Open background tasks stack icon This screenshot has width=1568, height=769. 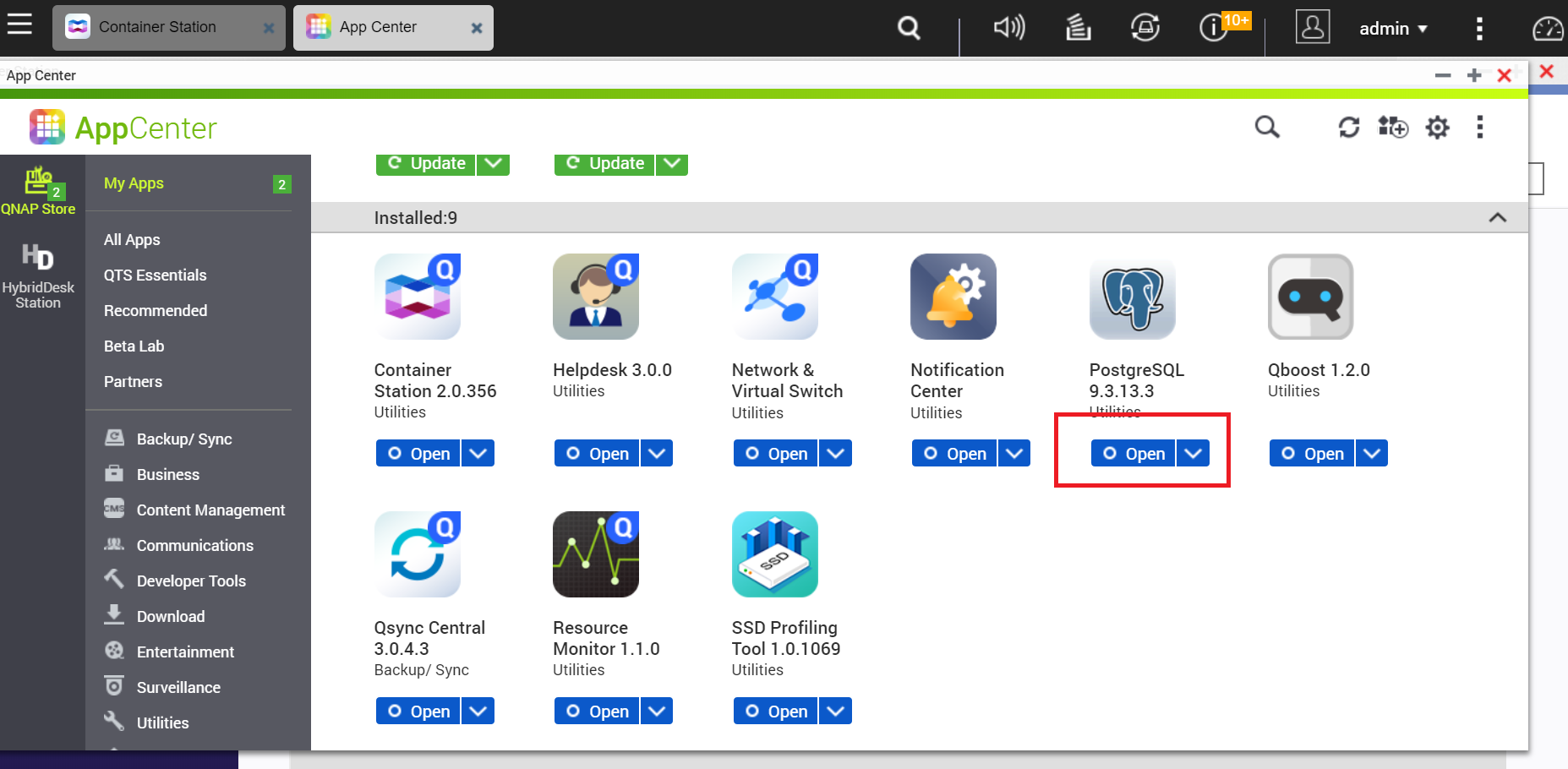click(x=1078, y=28)
